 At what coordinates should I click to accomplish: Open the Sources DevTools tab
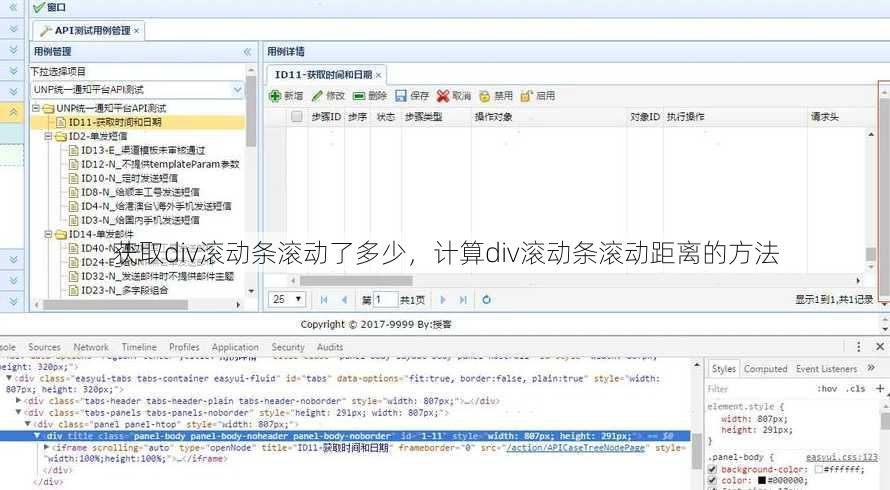point(44,347)
